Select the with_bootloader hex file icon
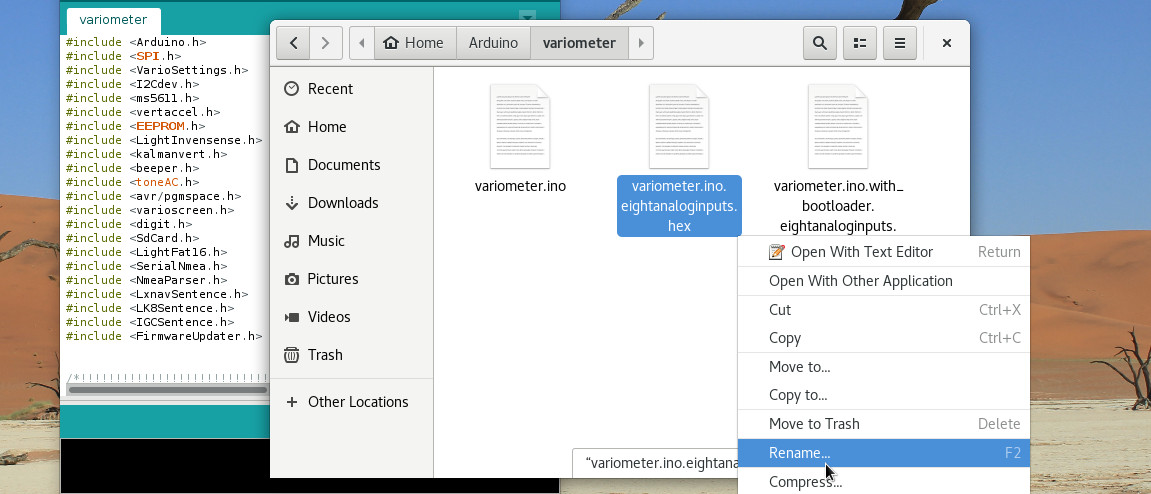1151x494 pixels. coord(838,127)
